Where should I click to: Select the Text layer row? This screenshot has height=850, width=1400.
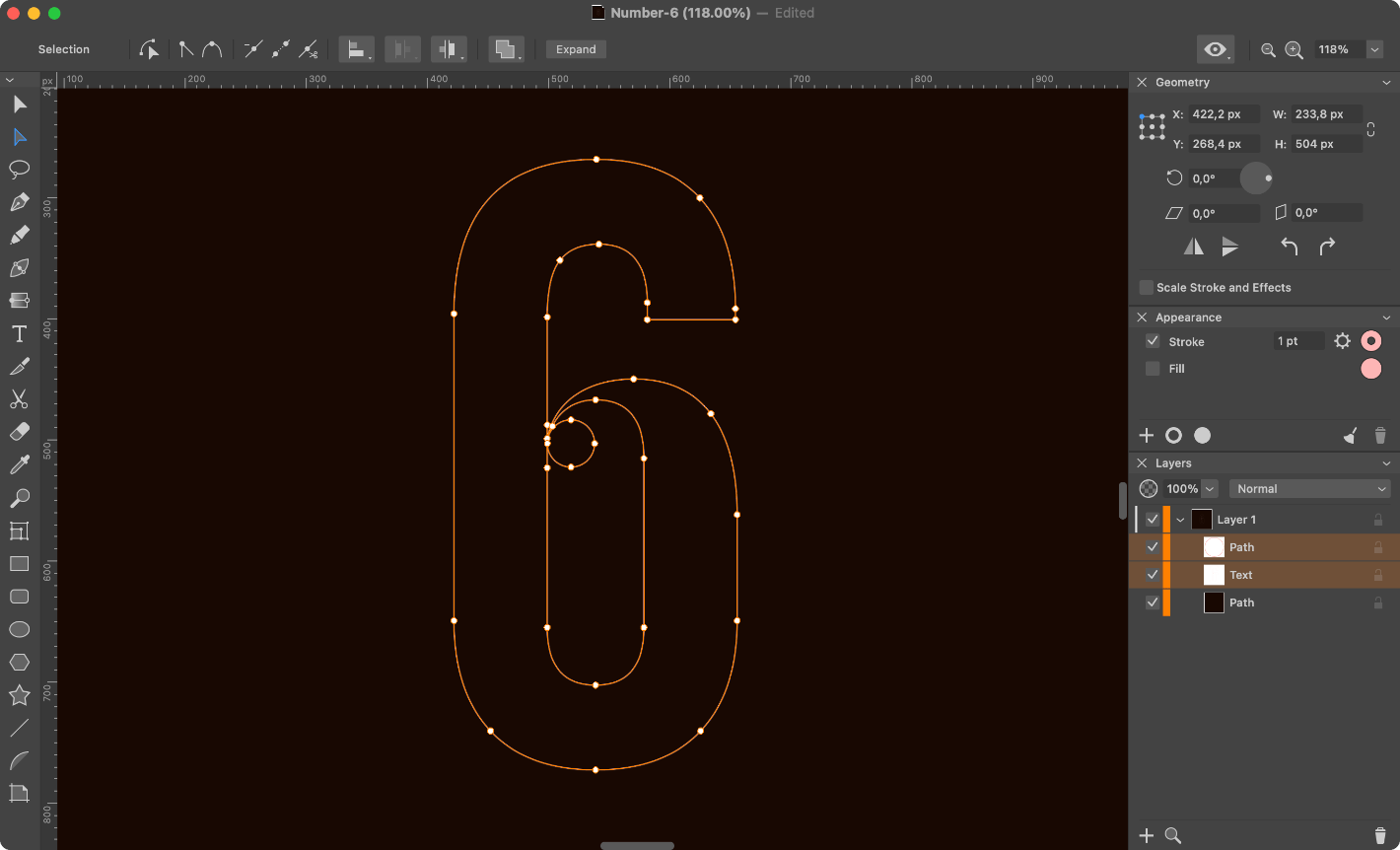coord(1282,575)
